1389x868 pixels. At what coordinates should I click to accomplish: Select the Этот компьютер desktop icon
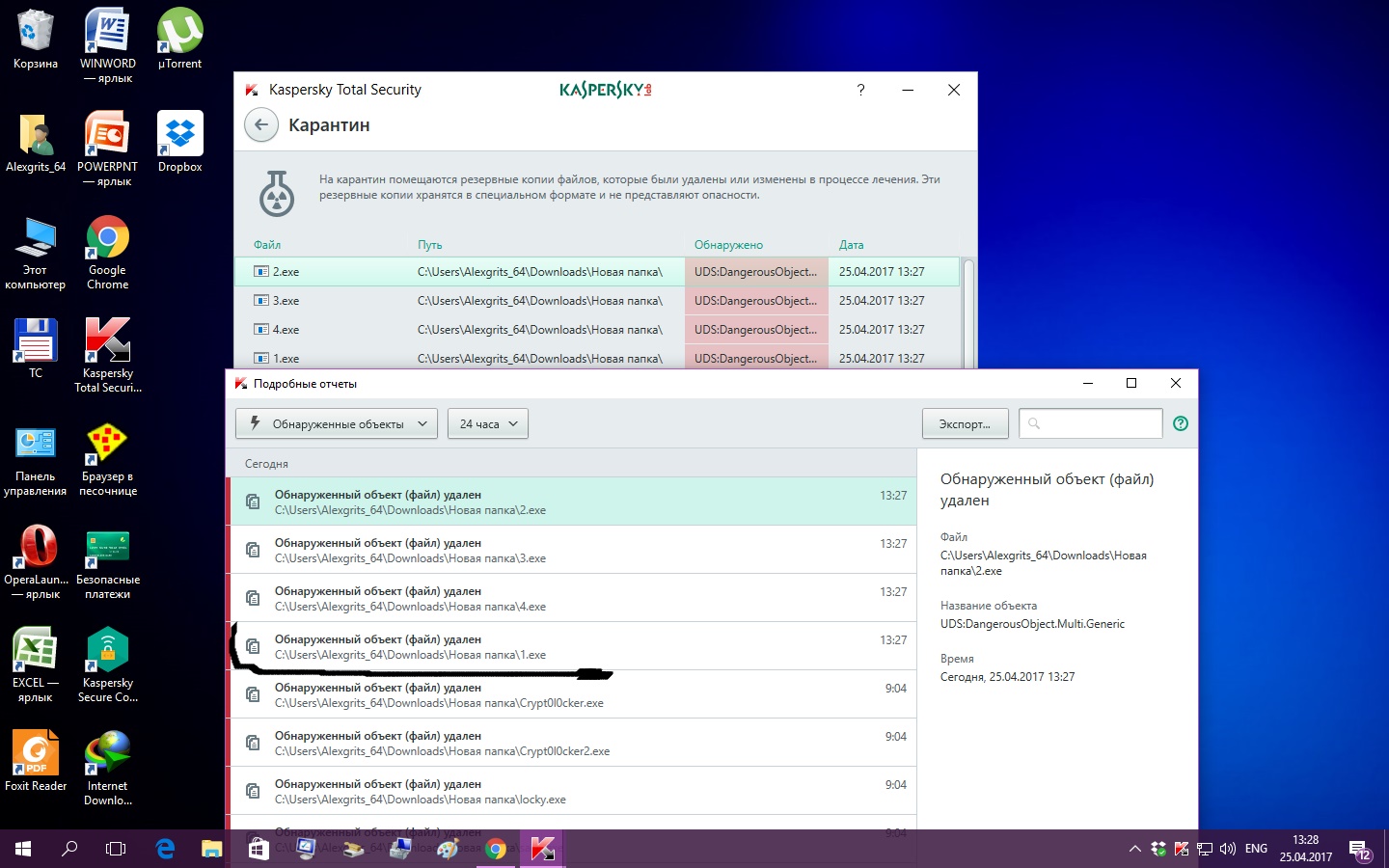pyautogui.click(x=36, y=253)
